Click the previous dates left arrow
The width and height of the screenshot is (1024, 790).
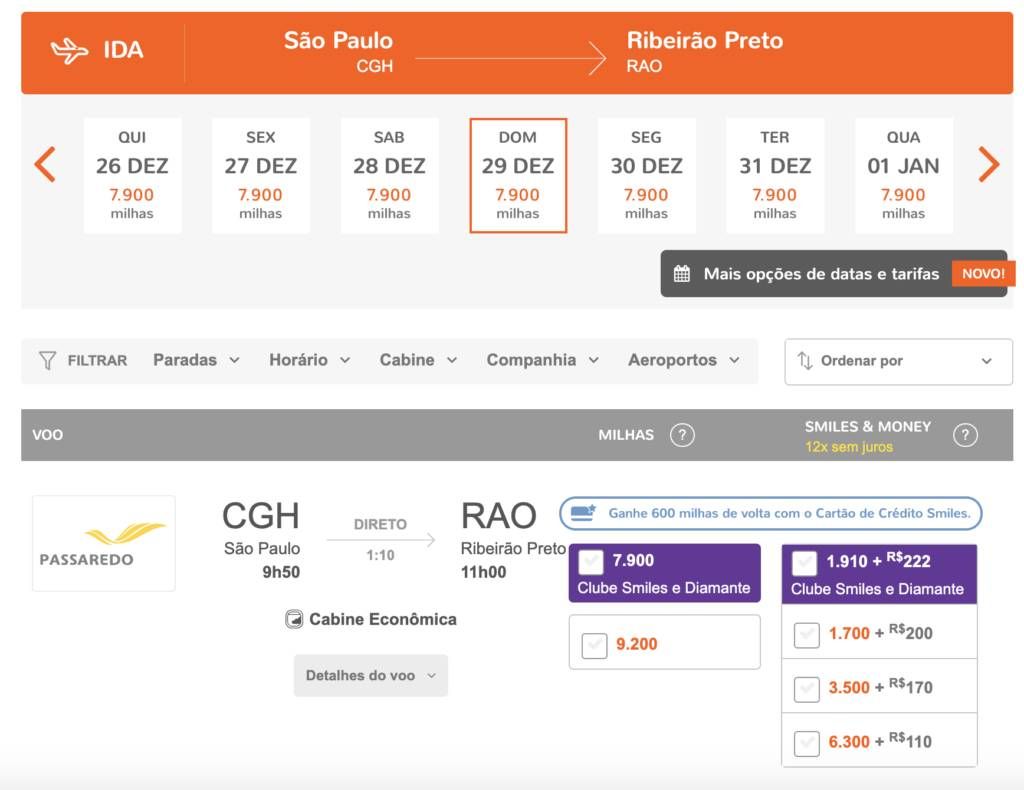click(x=44, y=164)
